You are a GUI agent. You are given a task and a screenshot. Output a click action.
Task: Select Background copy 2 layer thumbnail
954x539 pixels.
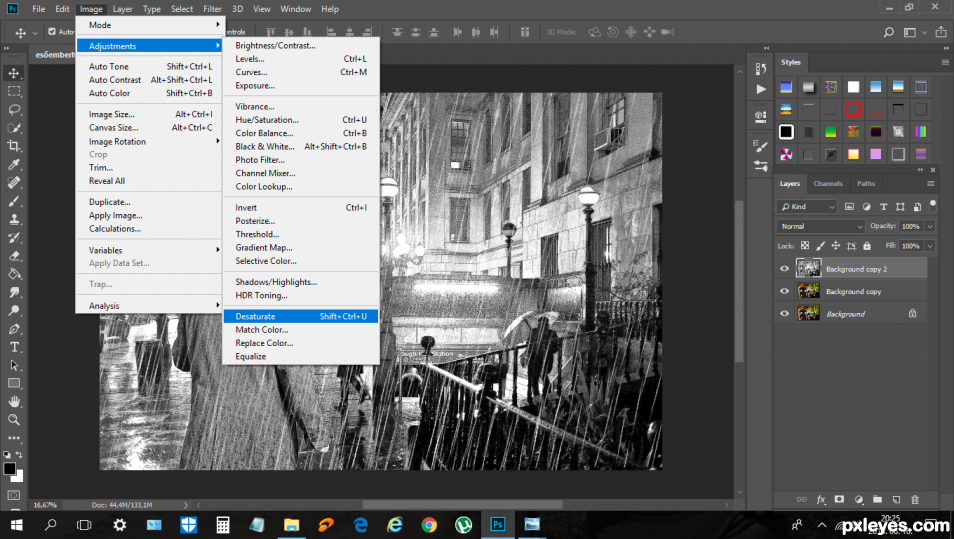coord(809,268)
